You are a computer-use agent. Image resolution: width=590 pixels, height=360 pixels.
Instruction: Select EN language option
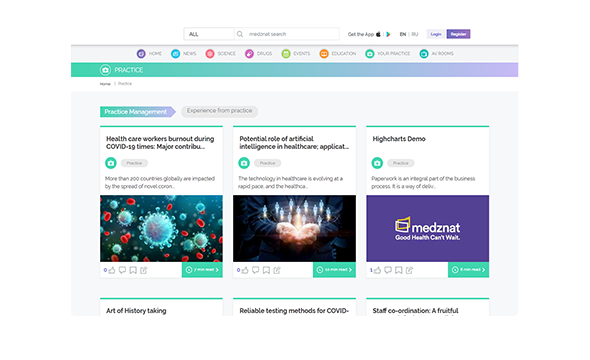403,34
